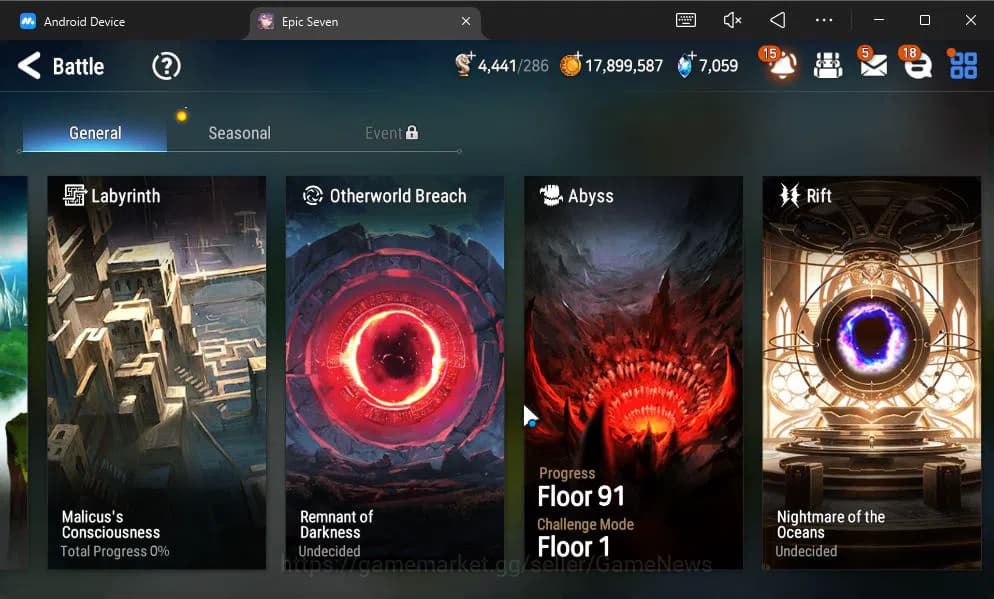Open Abyss Floor 91 card
The height and width of the screenshot is (599, 994).
(x=633, y=372)
